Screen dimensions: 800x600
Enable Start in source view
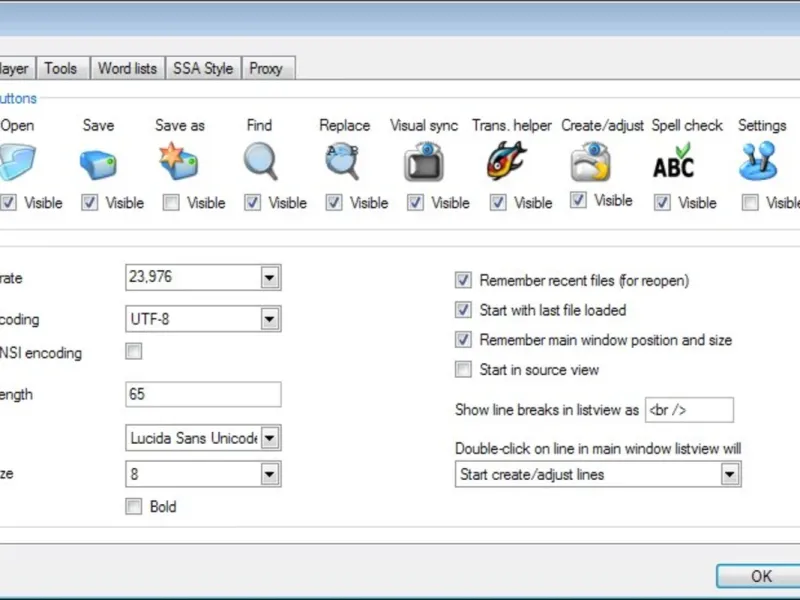coord(463,369)
